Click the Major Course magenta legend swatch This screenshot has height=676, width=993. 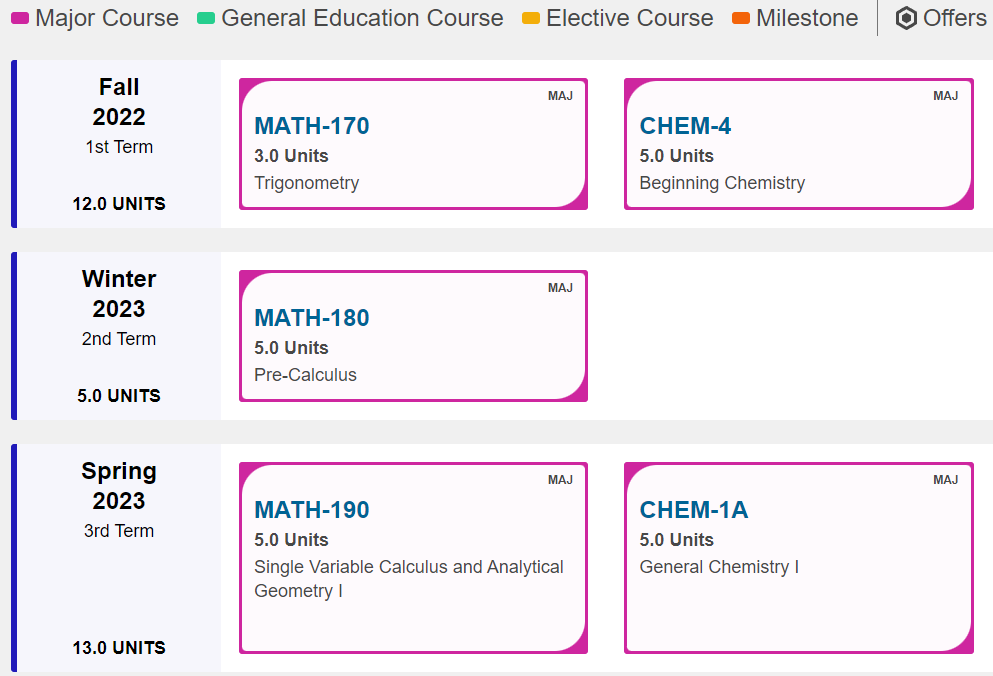20,18
